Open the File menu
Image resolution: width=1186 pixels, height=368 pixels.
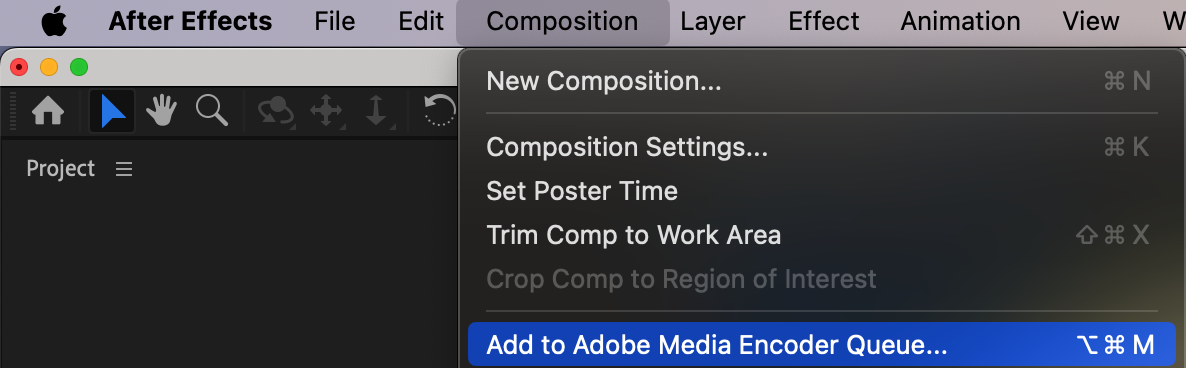point(335,21)
